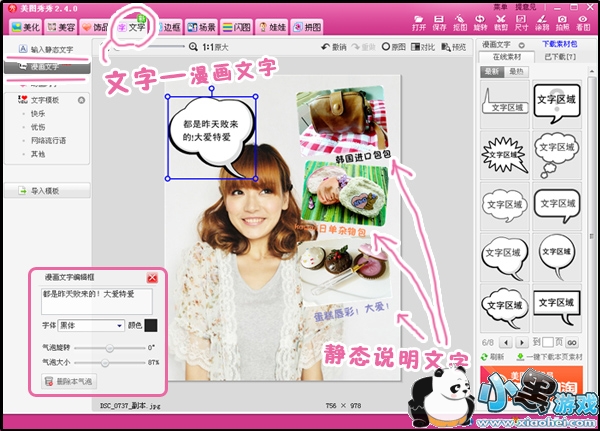The image size is (600, 431).
Task: Switch to the 美容 tab
Action: pyautogui.click(x=58, y=27)
